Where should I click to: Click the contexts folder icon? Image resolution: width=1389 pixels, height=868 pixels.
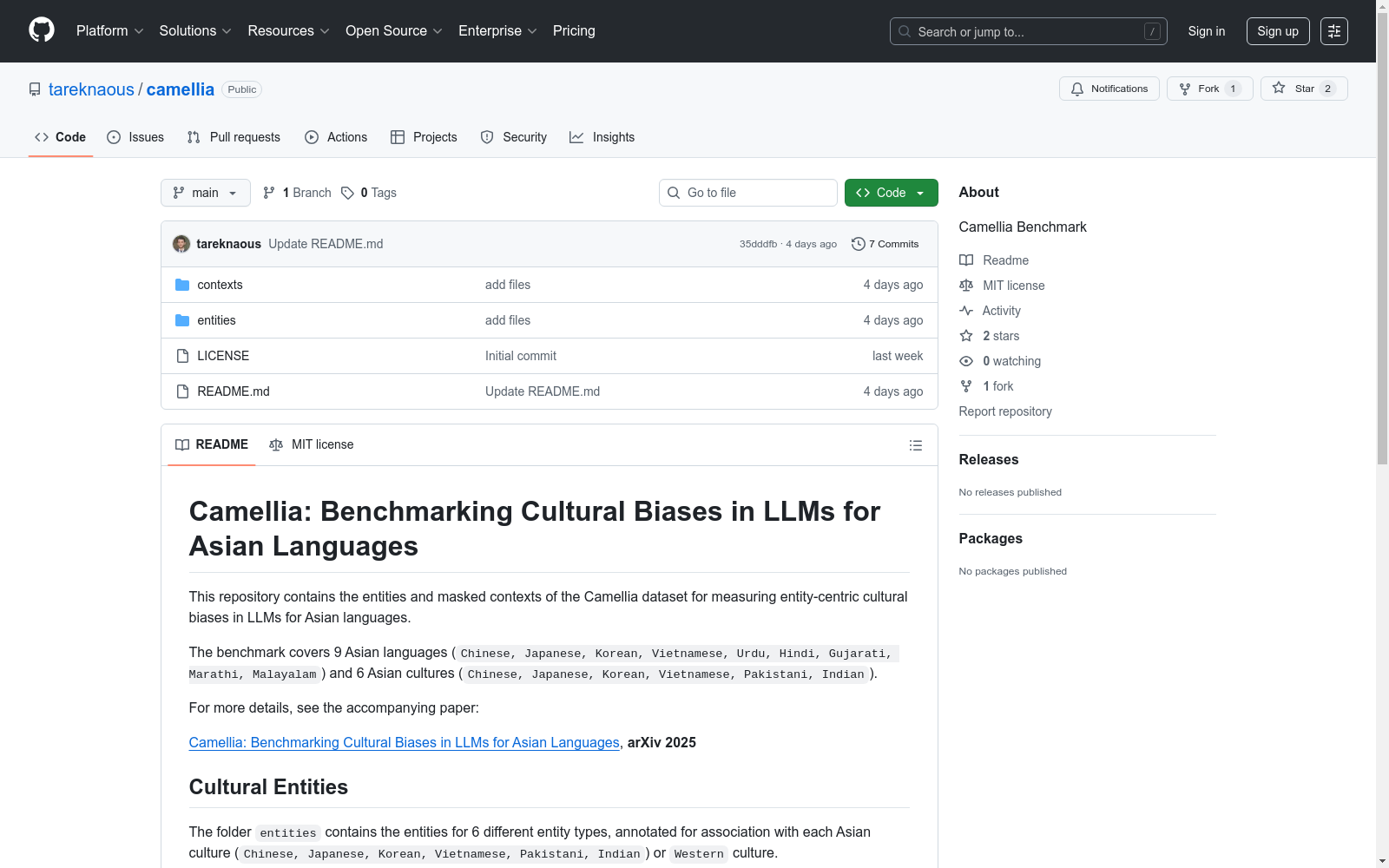tap(182, 285)
